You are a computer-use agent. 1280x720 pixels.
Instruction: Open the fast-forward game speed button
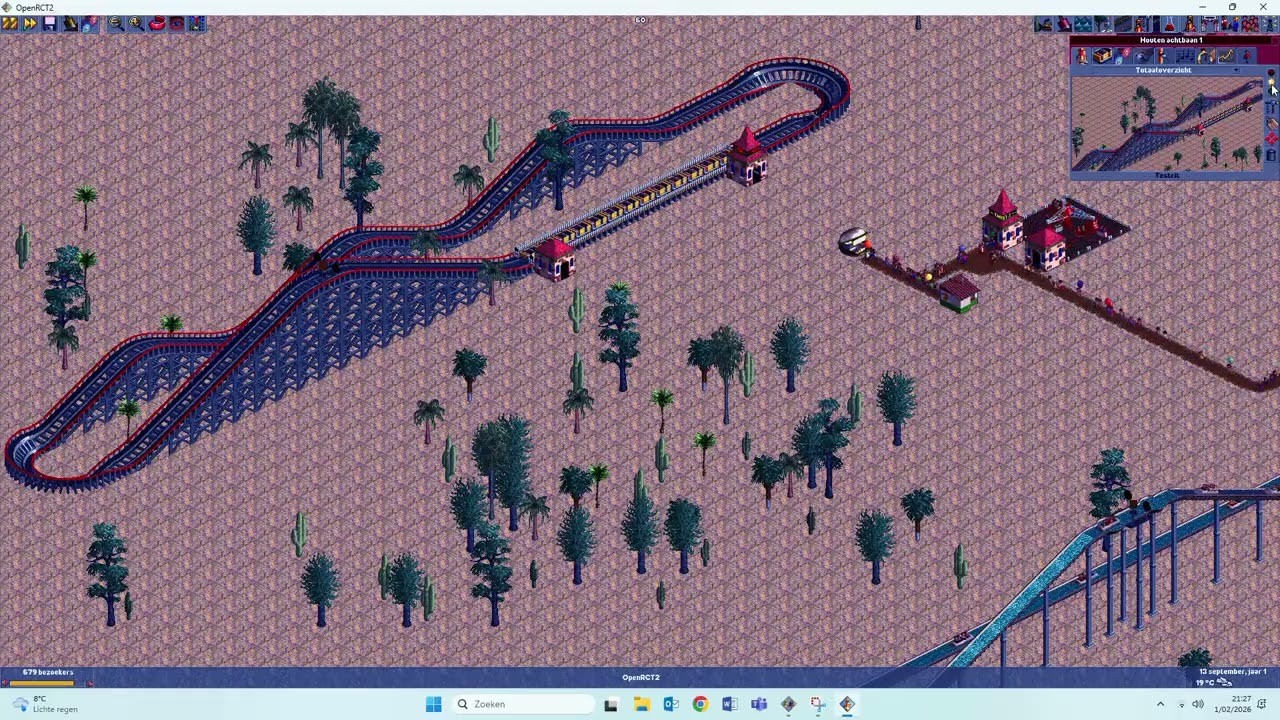[x=30, y=23]
